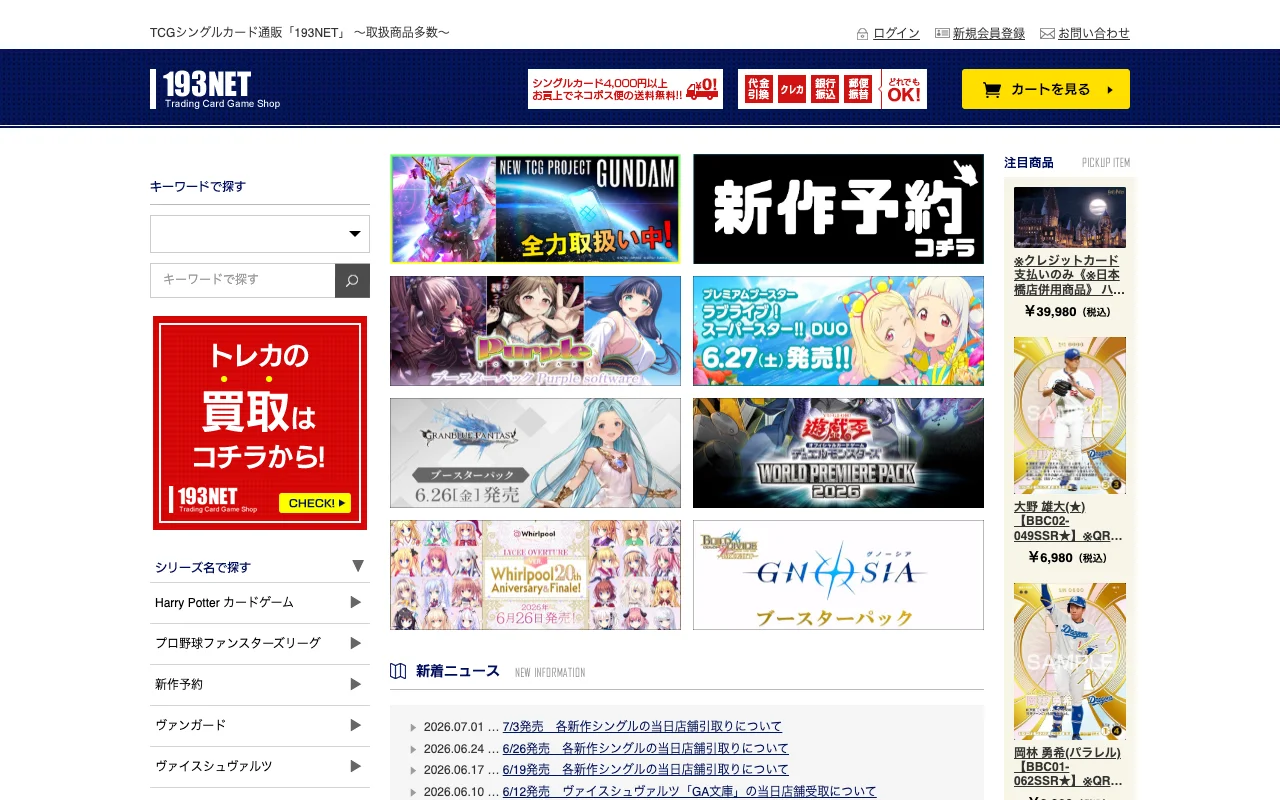Expand プロ野球ファンスターズリーグ series arrow
The image size is (1280, 800).
[355, 643]
